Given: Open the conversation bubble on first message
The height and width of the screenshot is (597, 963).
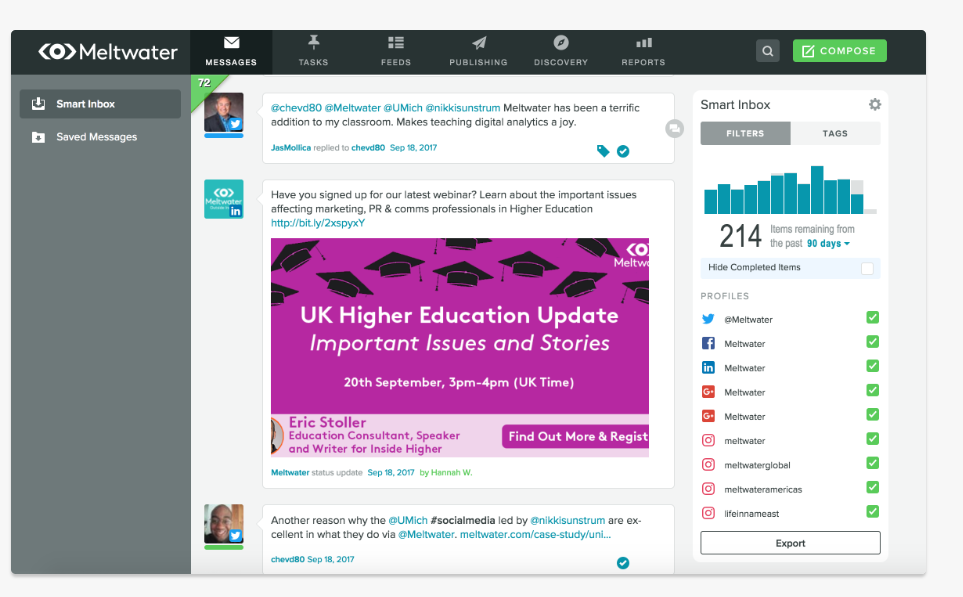Looking at the screenshot, I should pos(674,128).
